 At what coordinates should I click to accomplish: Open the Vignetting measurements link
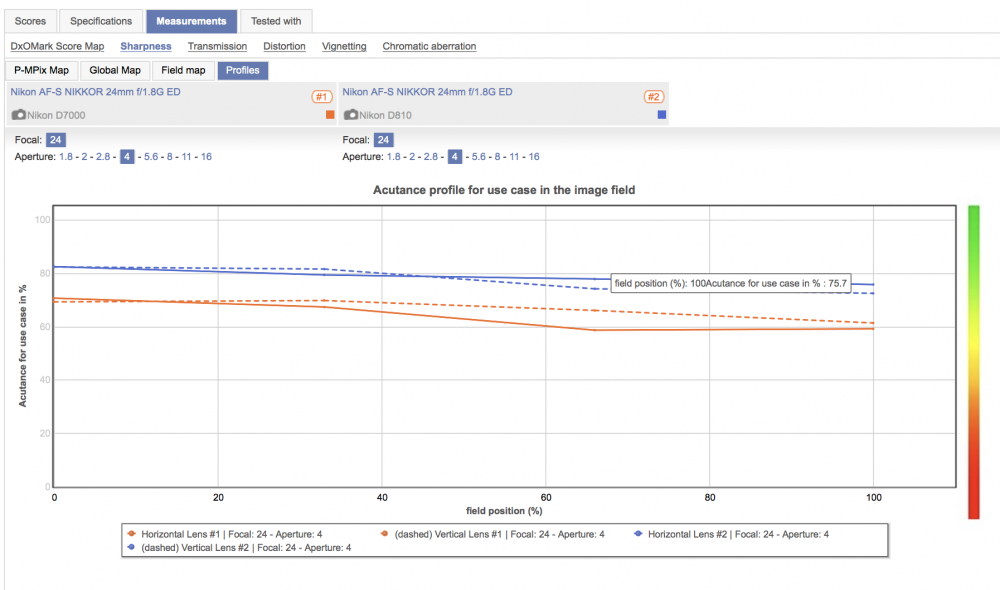[344, 46]
